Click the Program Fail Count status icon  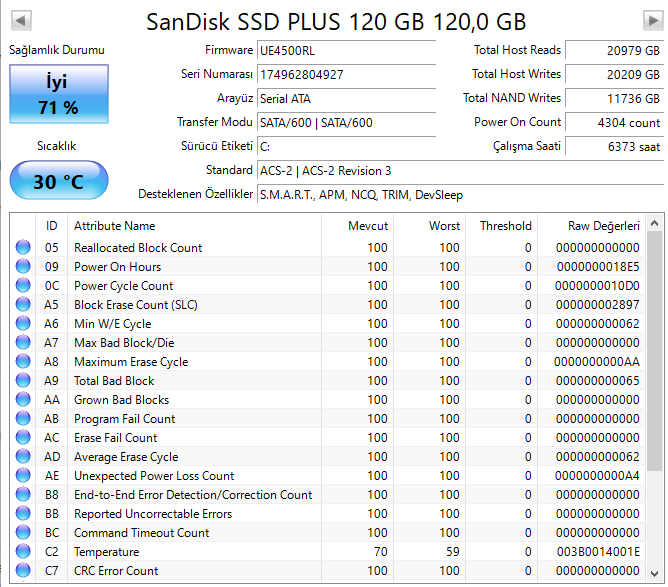(x=23, y=419)
